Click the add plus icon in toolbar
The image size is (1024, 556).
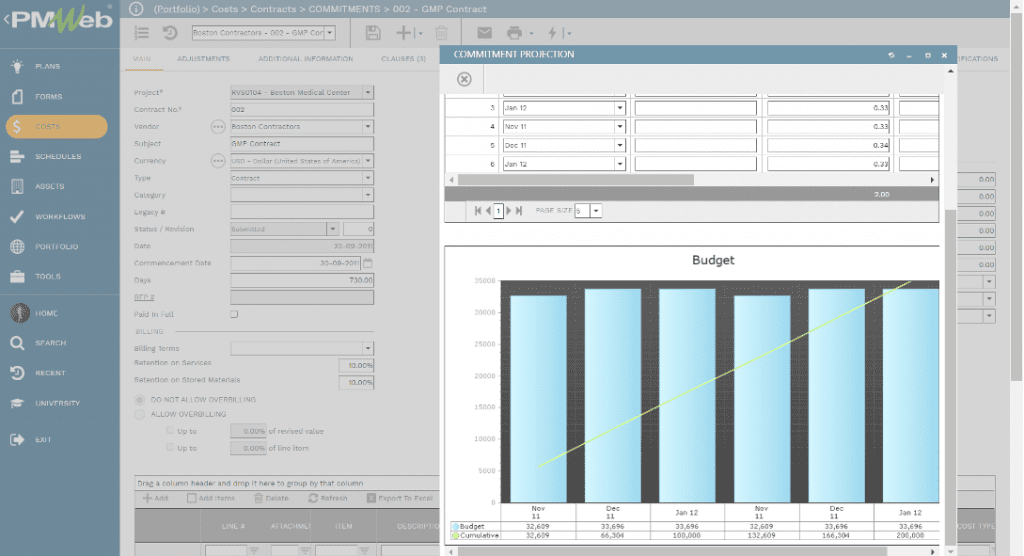pos(404,33)
